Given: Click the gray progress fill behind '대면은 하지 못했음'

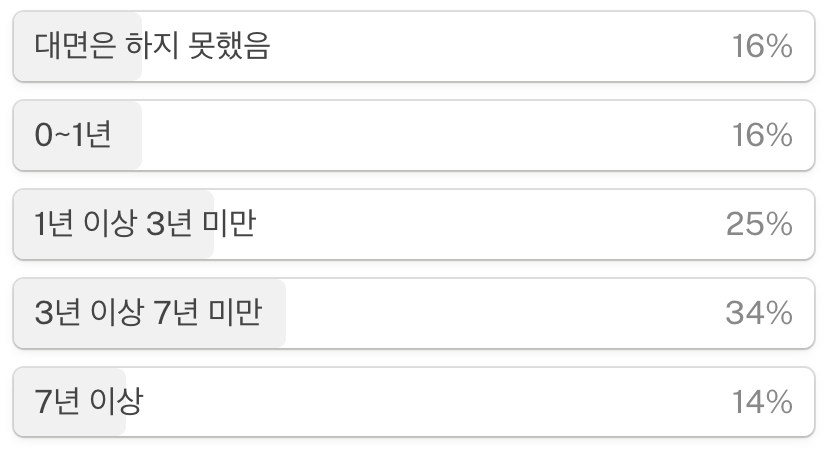Looking at the screenshot, I should 78,46.
